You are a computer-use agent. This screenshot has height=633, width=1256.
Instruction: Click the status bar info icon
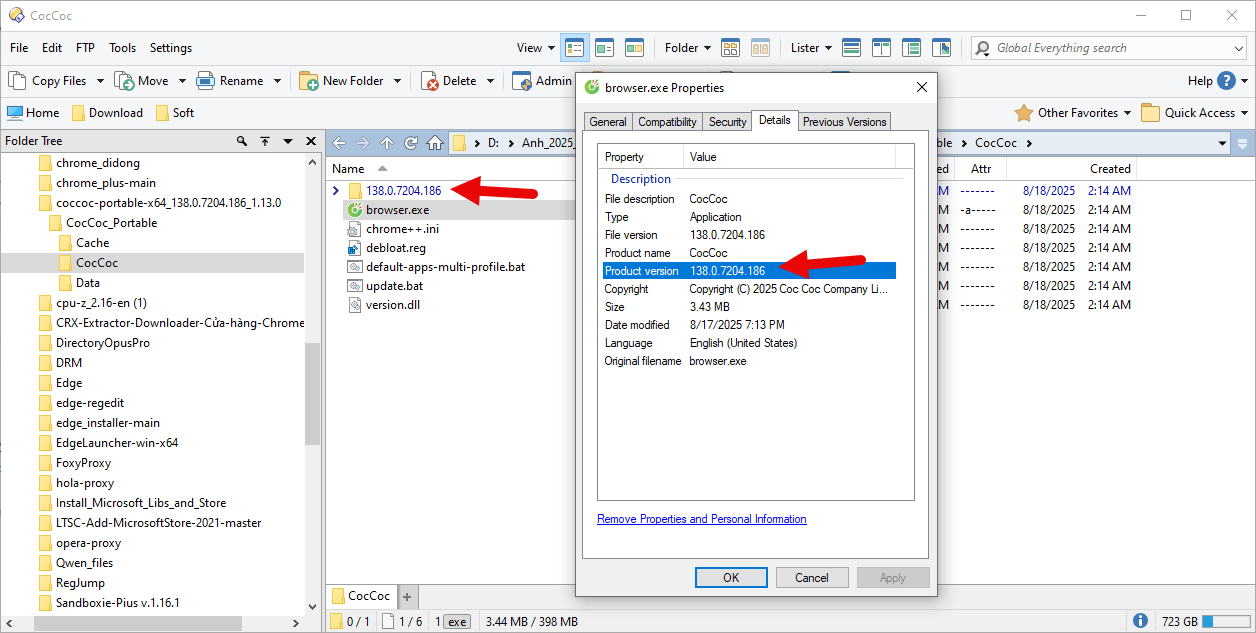(1140, 621)
